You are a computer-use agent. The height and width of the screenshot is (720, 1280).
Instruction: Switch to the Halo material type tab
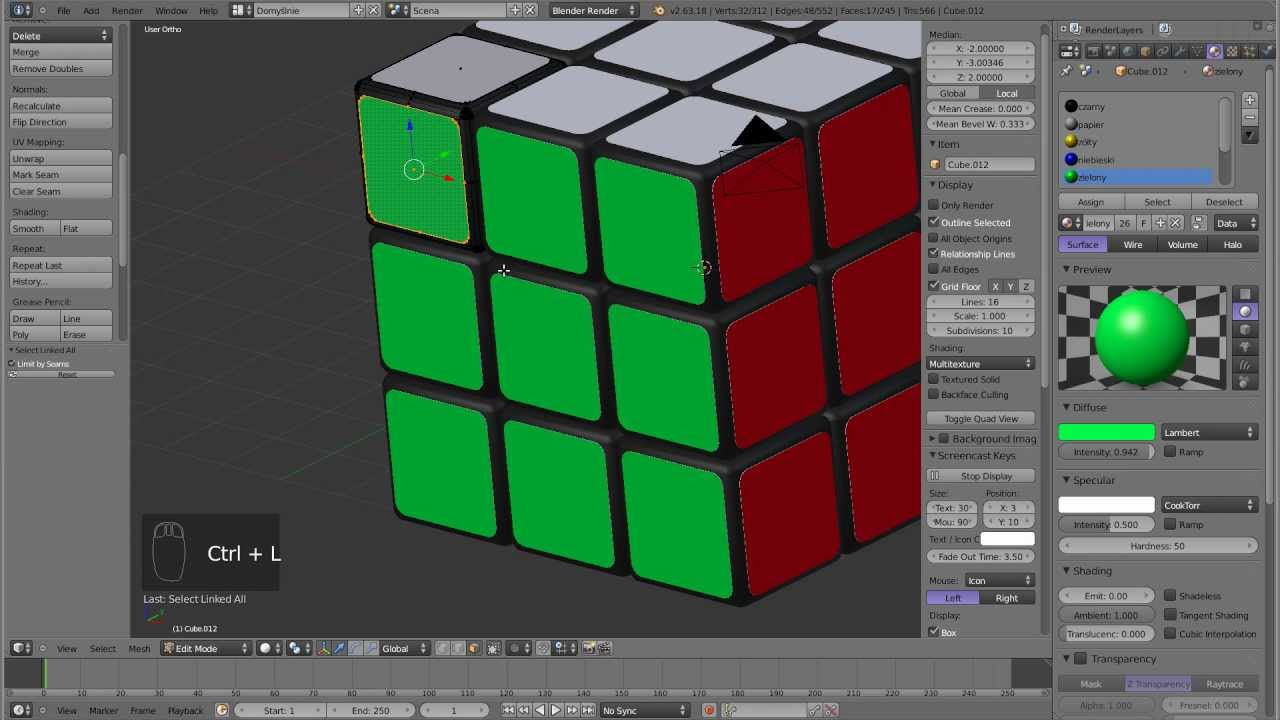tap(1232, 244)
